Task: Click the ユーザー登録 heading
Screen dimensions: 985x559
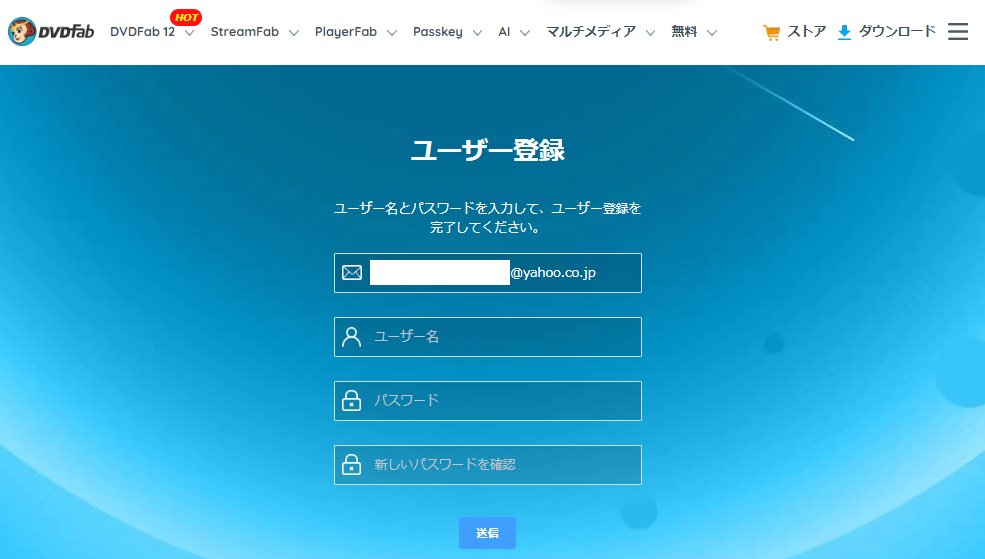Action: [x=487, y=151]
